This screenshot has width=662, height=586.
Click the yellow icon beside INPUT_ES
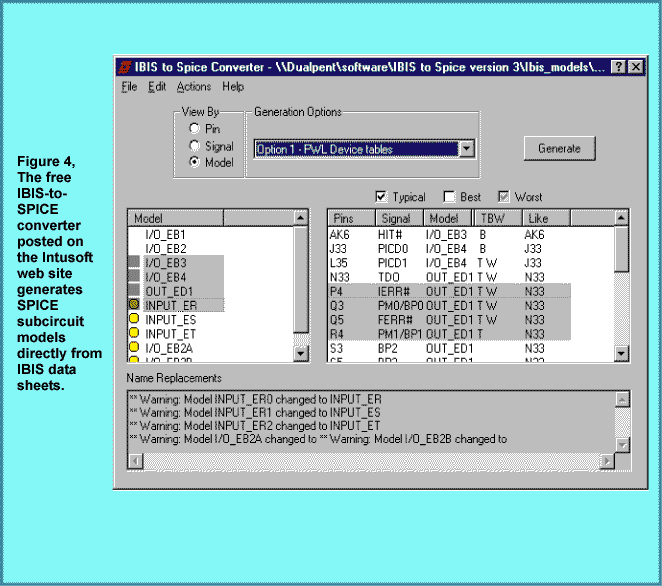[x=134, y=319]
